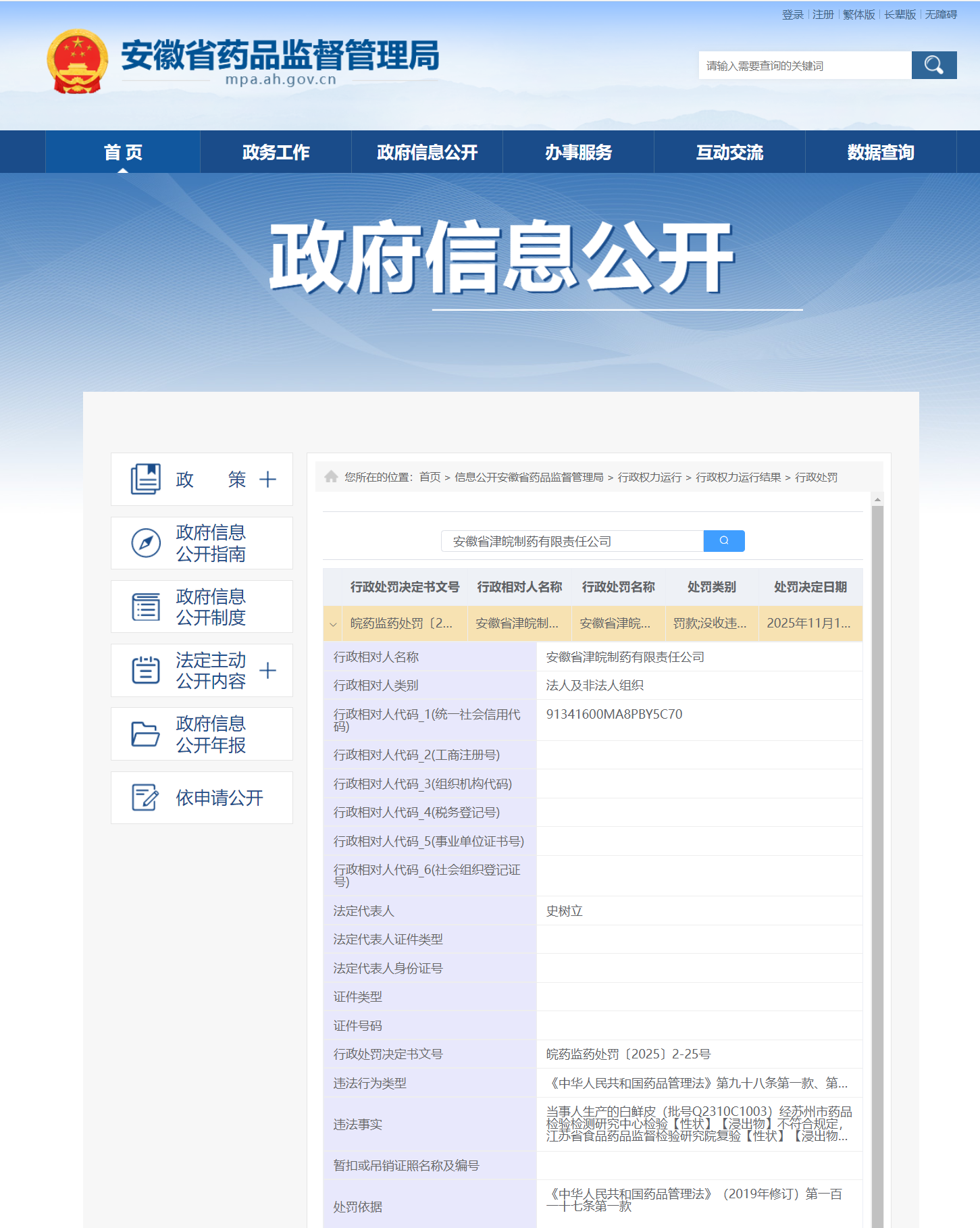Switch to 长辈版
The width and height of the screenshot is (980, 1228).
pyautogui.click(x=900, y=15)
